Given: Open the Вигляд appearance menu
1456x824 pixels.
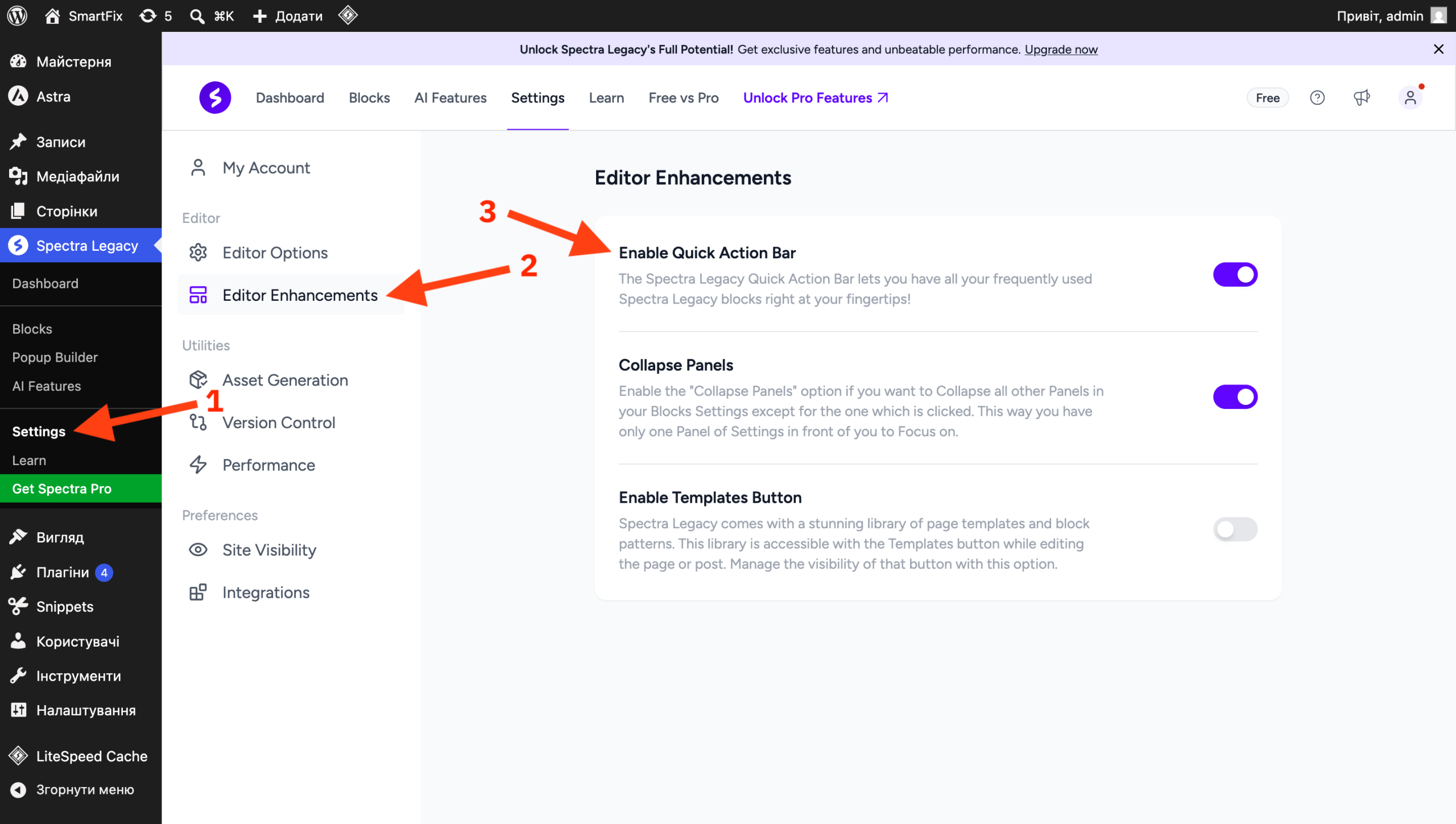Looking at the screenshot, I should [81, 537].
